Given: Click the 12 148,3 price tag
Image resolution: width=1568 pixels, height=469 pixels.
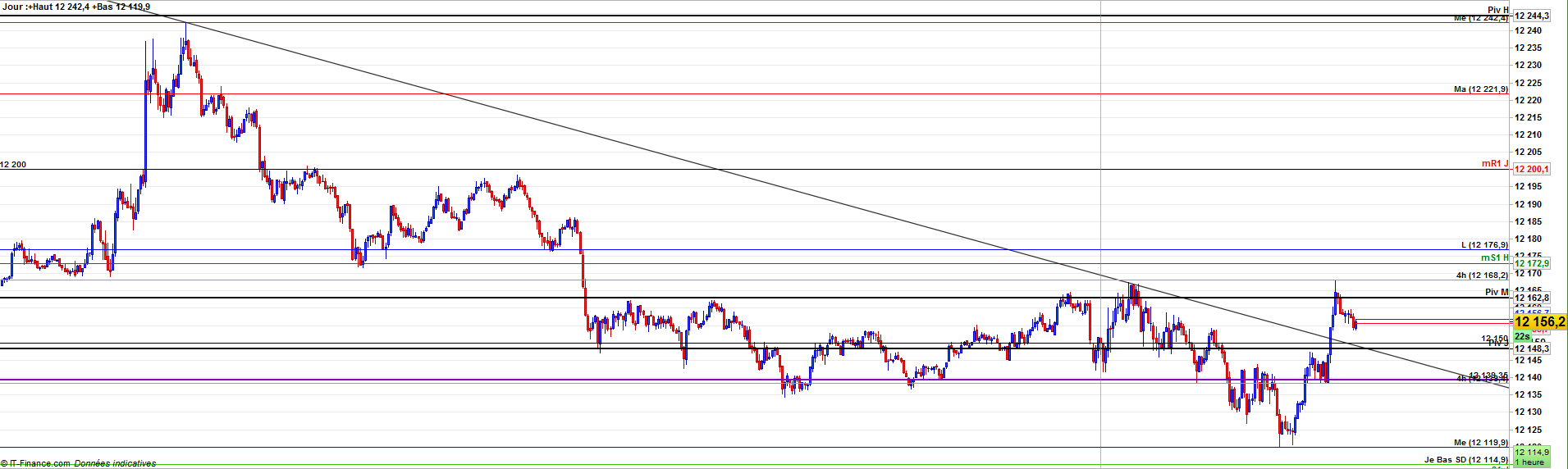Looking at the screenshot, I should 1532,348.
